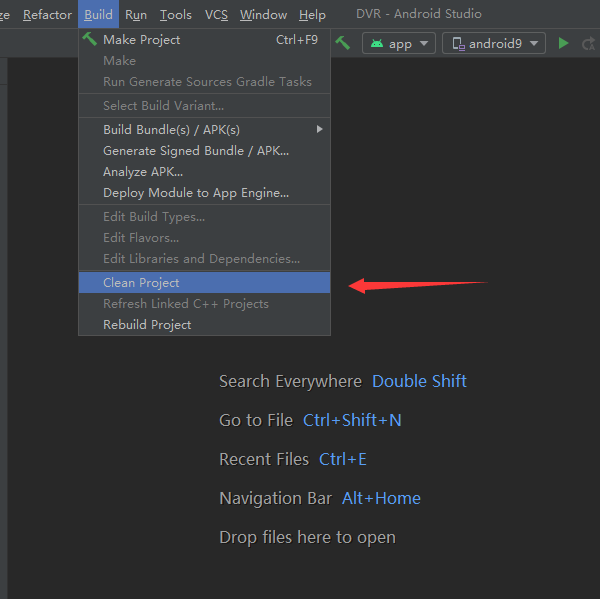Click Run Generate Sources Gradle Tasks
This screenshot has width=600, height=599.
(204, 82)
